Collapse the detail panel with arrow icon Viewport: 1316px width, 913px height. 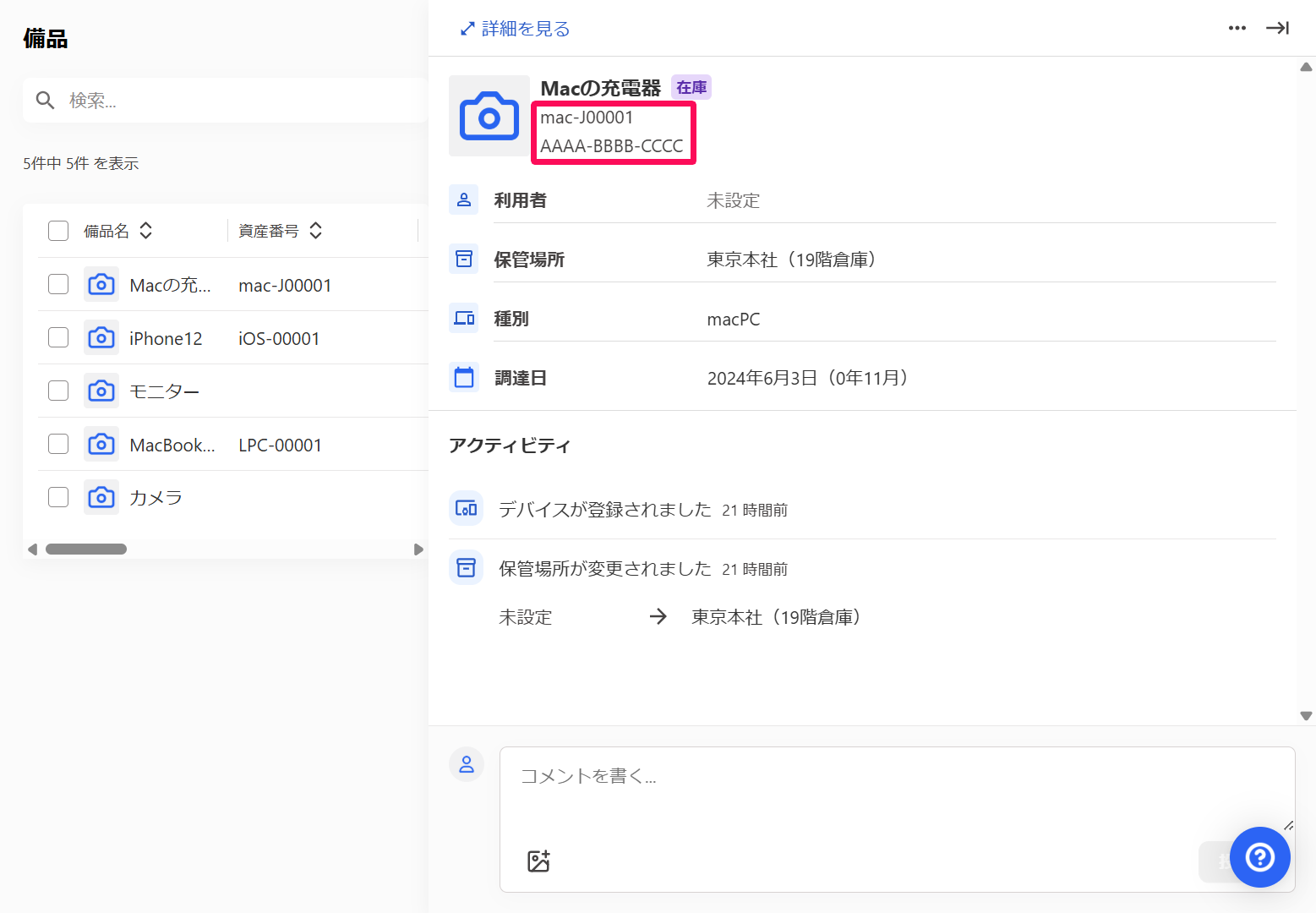click(x=1277, y=28)
